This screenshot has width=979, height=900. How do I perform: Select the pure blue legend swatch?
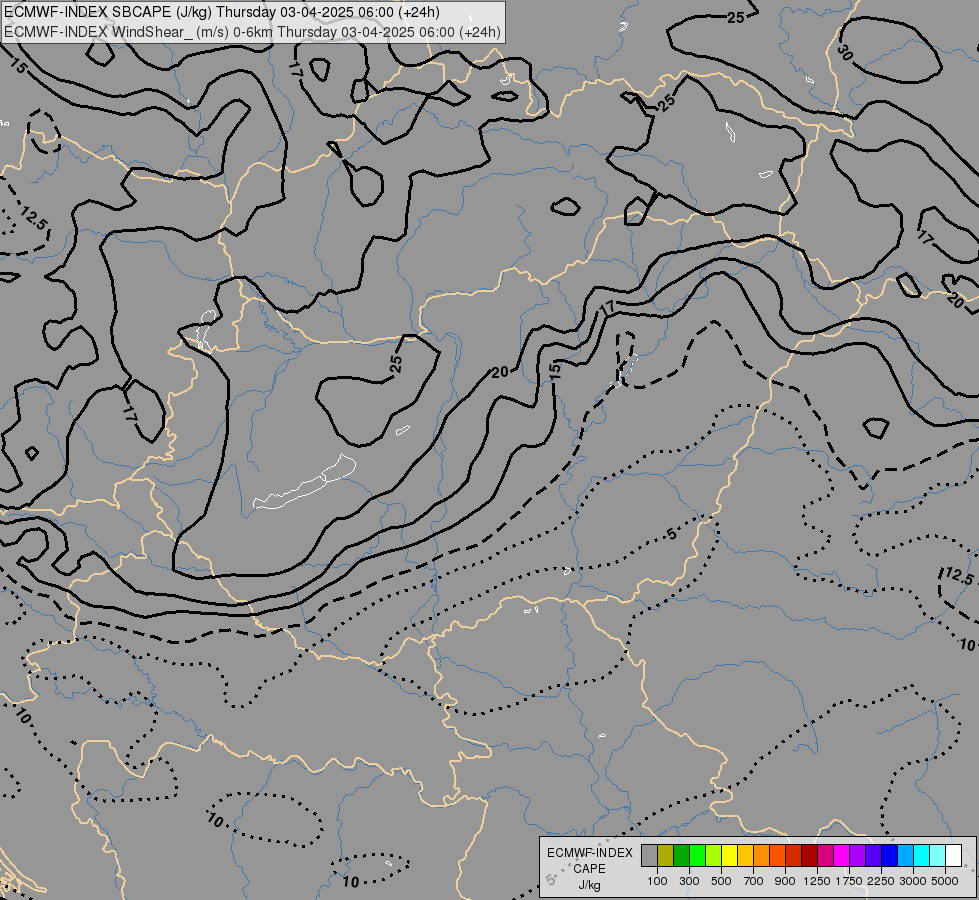tap(889, 855)
